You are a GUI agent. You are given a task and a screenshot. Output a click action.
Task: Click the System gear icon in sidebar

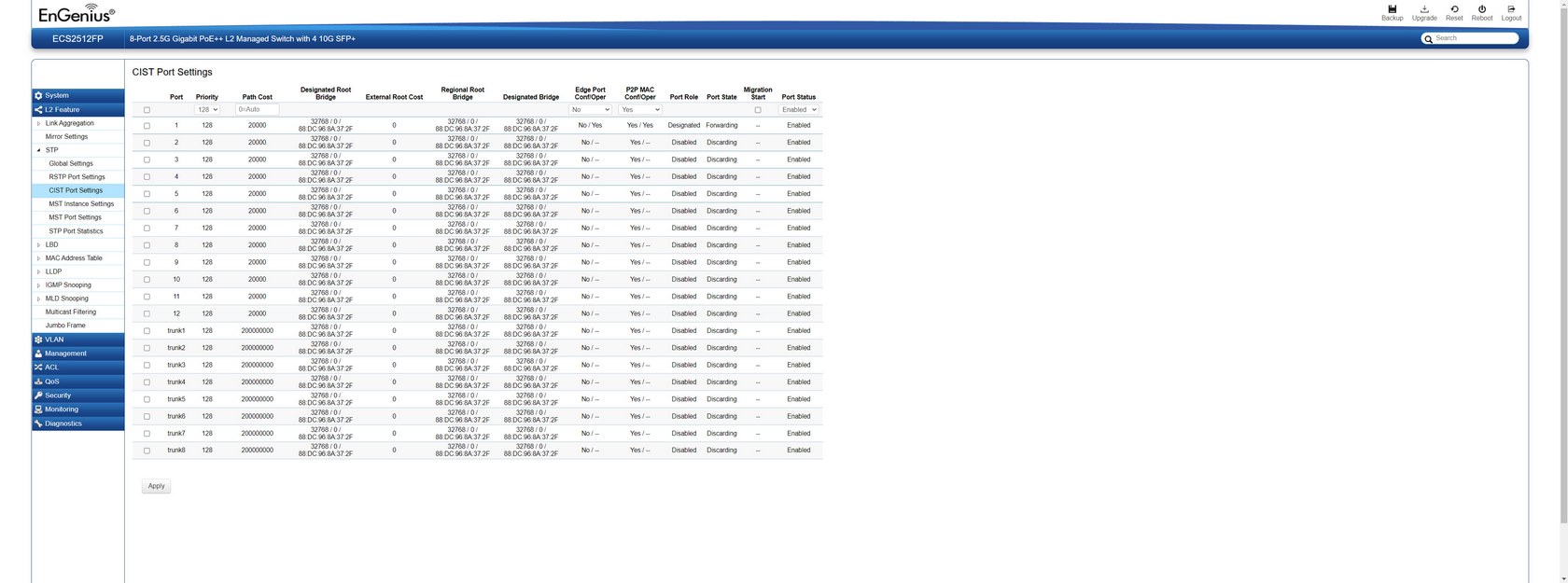click(38, 95)
